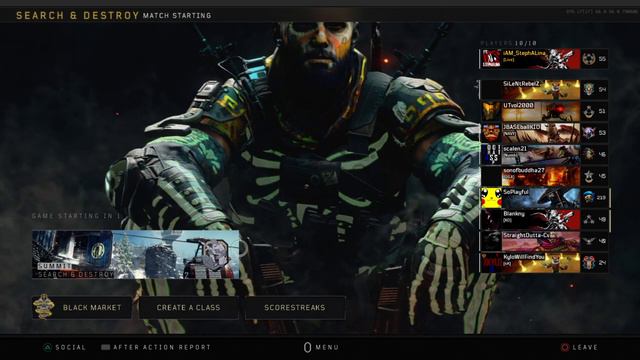Select player StraightOutta-Cvill in the list
Screen dimensions: 640x360
tap(544, 241)
